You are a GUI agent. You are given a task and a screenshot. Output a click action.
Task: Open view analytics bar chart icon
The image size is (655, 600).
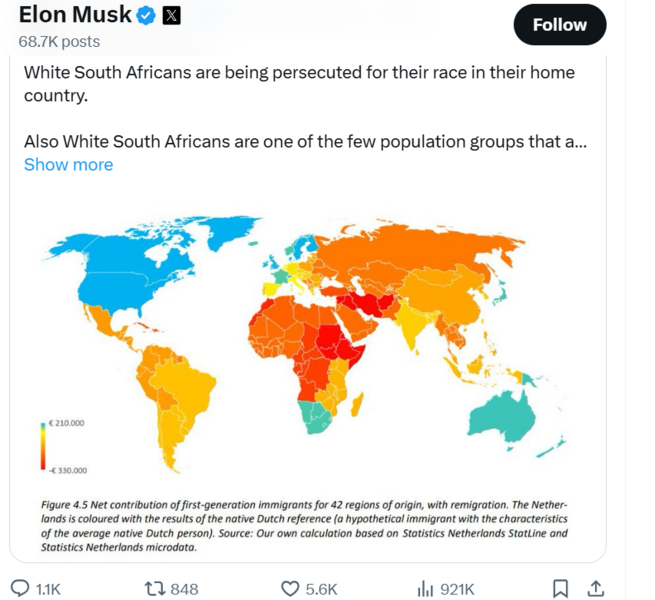[x=424, y=588]
